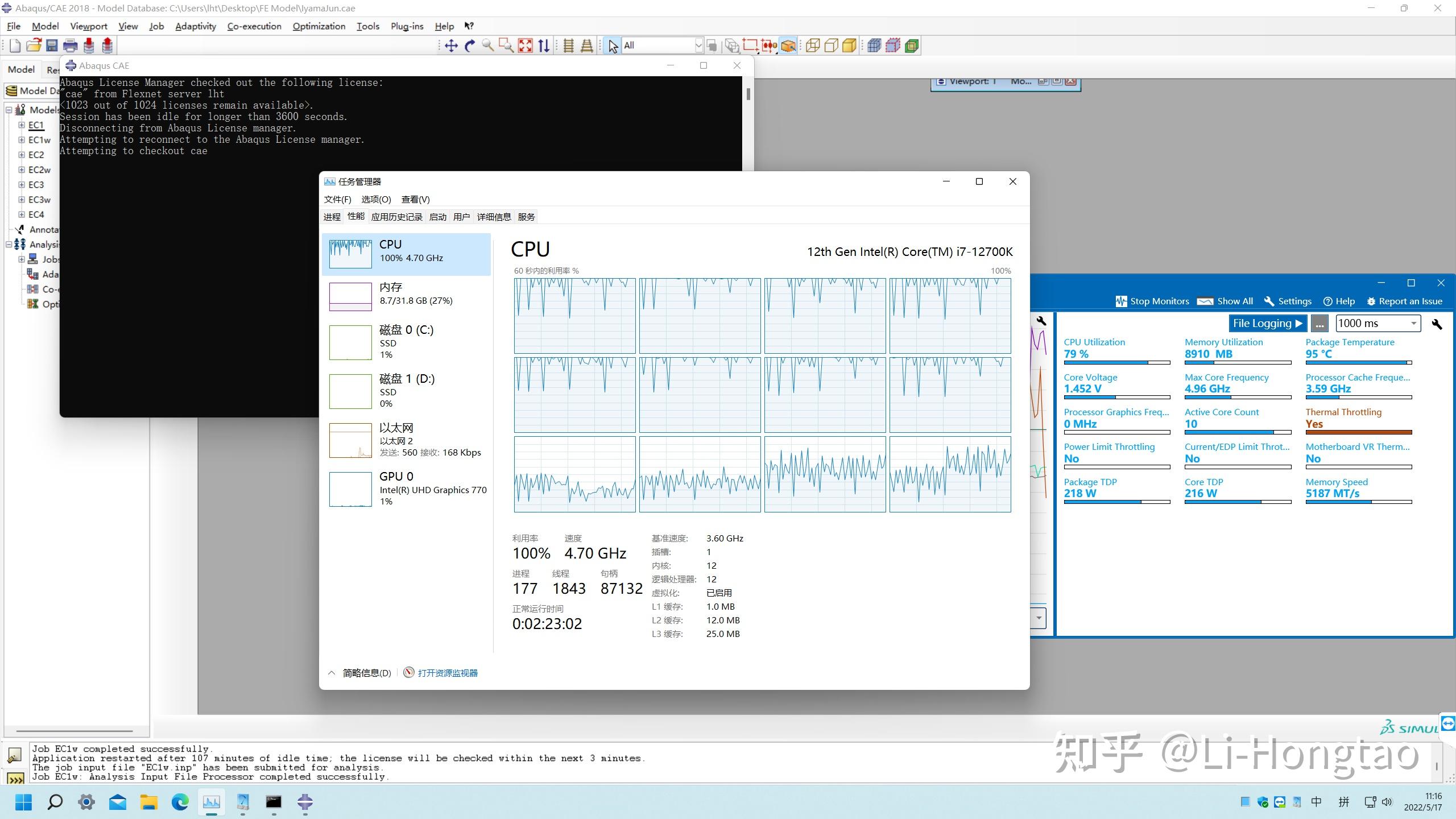The image size is (1456, 819).
Task: Collapse the Analysis tree node
Action: point(9,245)
